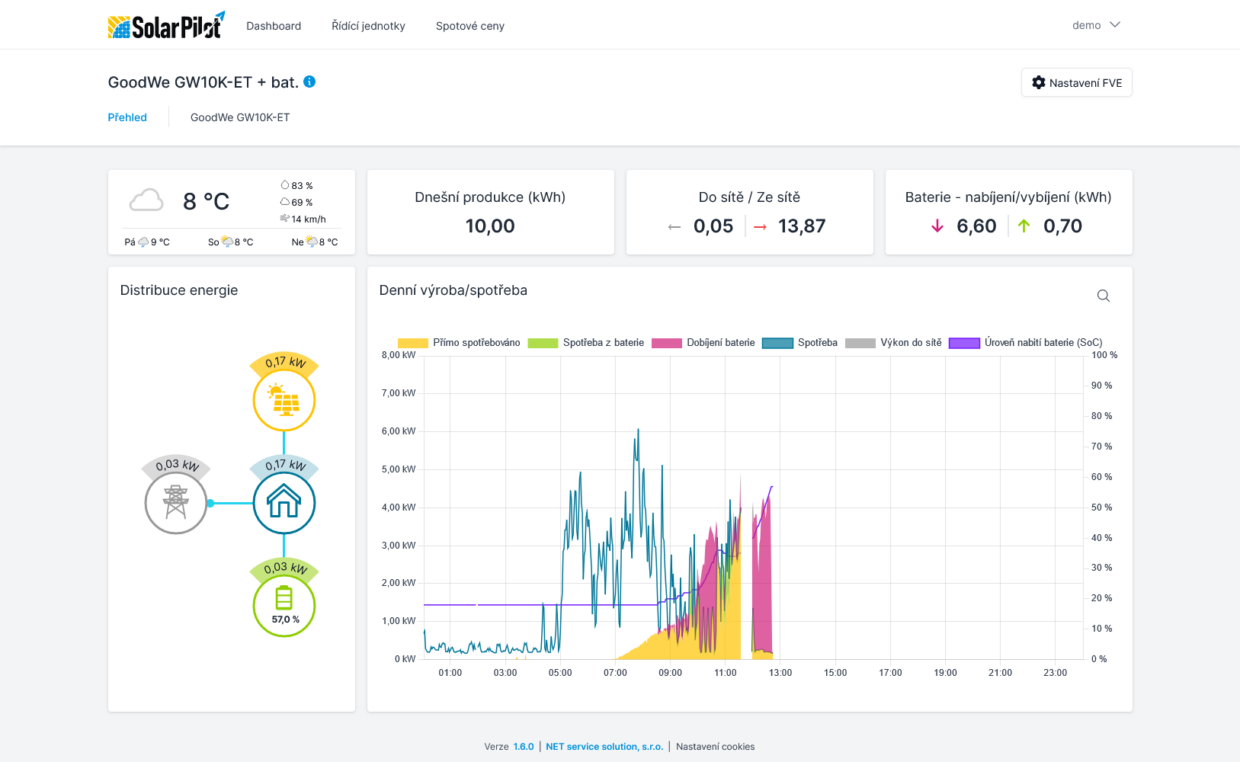Click the power grid pylon icon
Screen dimensions: 1240x762
pyautogui.click(x=176, y=503)
